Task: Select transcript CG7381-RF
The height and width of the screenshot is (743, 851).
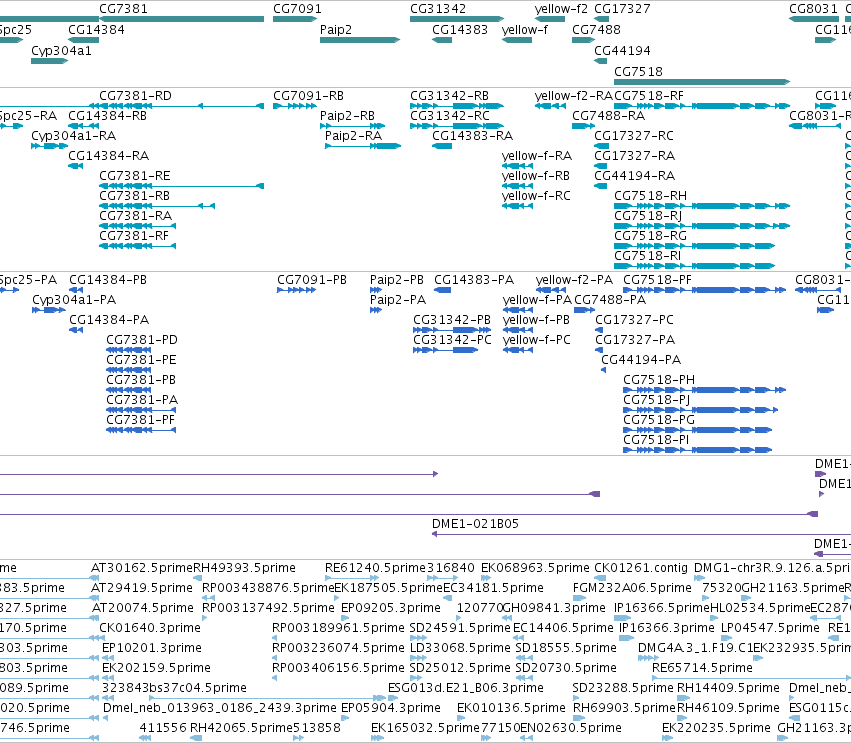Action: pos(134,236)
